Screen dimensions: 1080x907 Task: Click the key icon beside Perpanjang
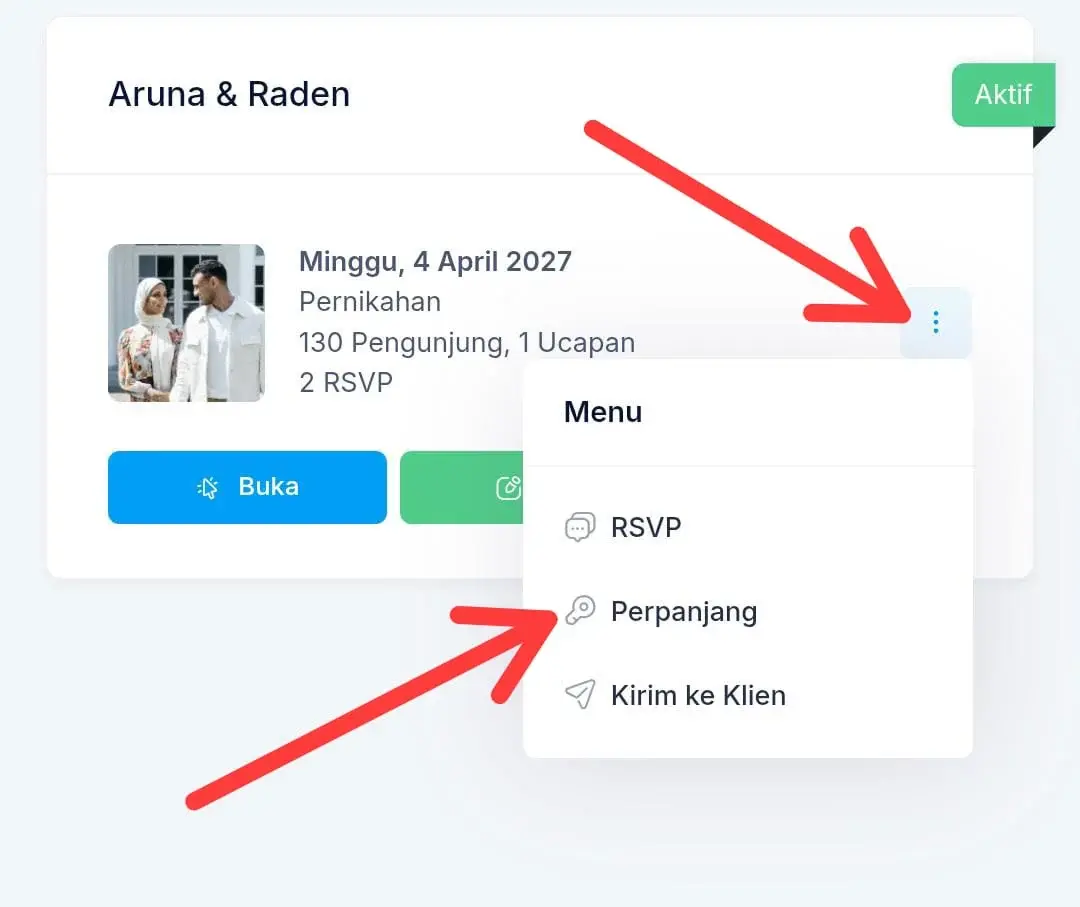[580, 610]
